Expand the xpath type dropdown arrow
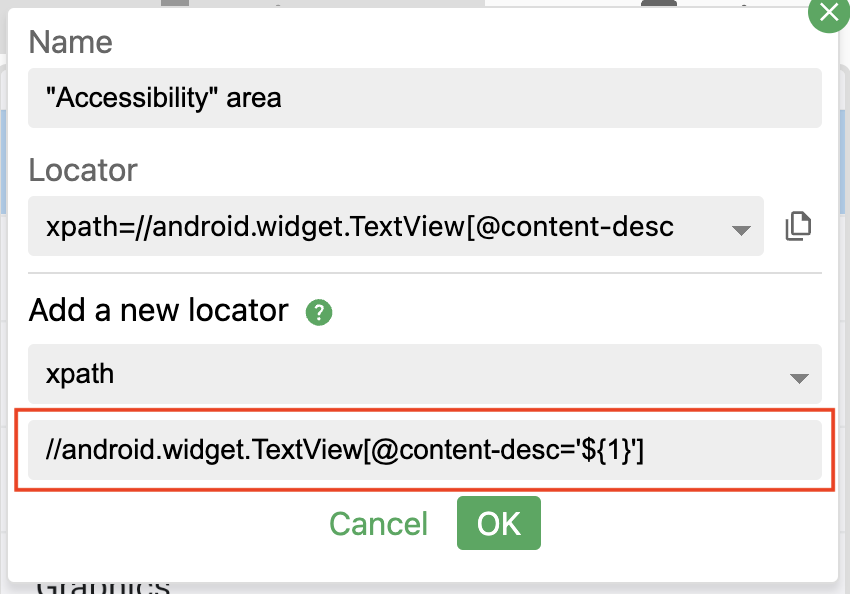 click(x=799, y=378)
